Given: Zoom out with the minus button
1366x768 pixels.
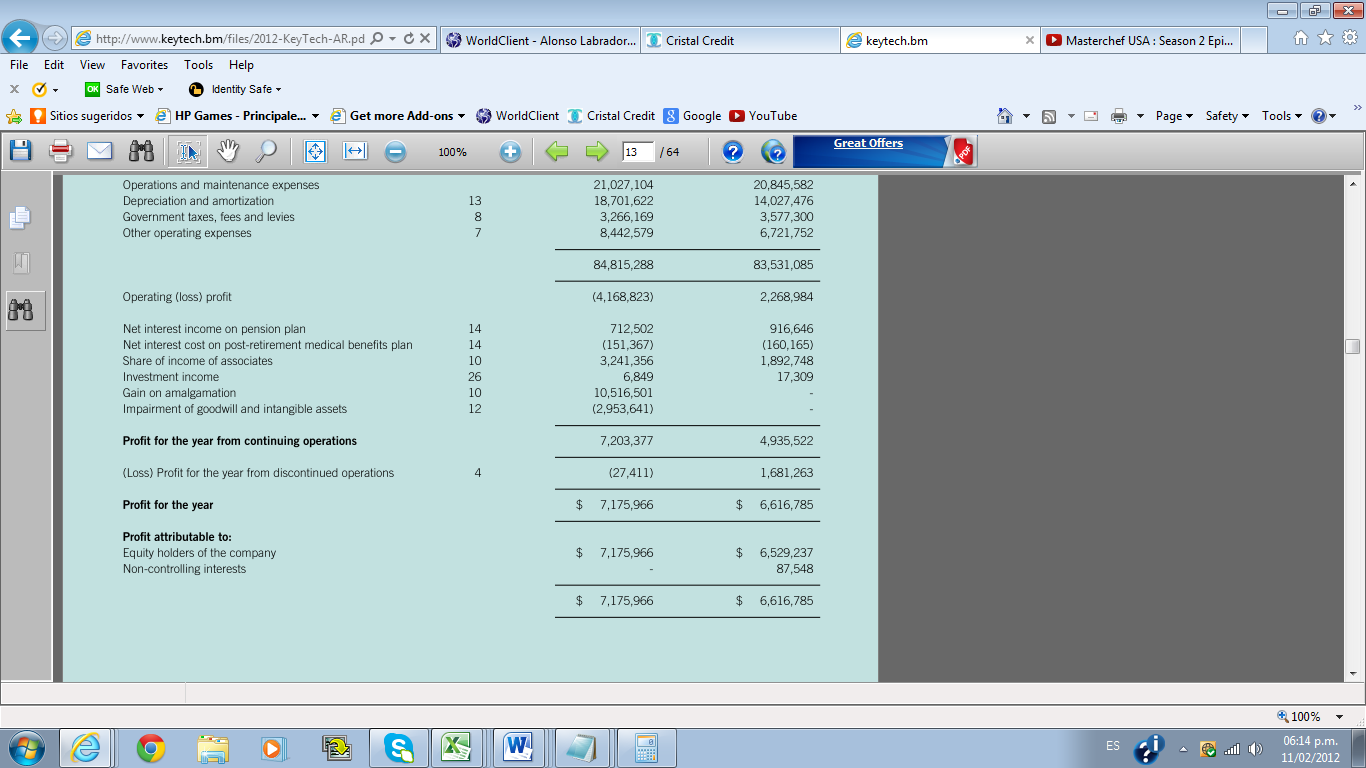Looking at the screenshot, I should [x=396, y=152].
